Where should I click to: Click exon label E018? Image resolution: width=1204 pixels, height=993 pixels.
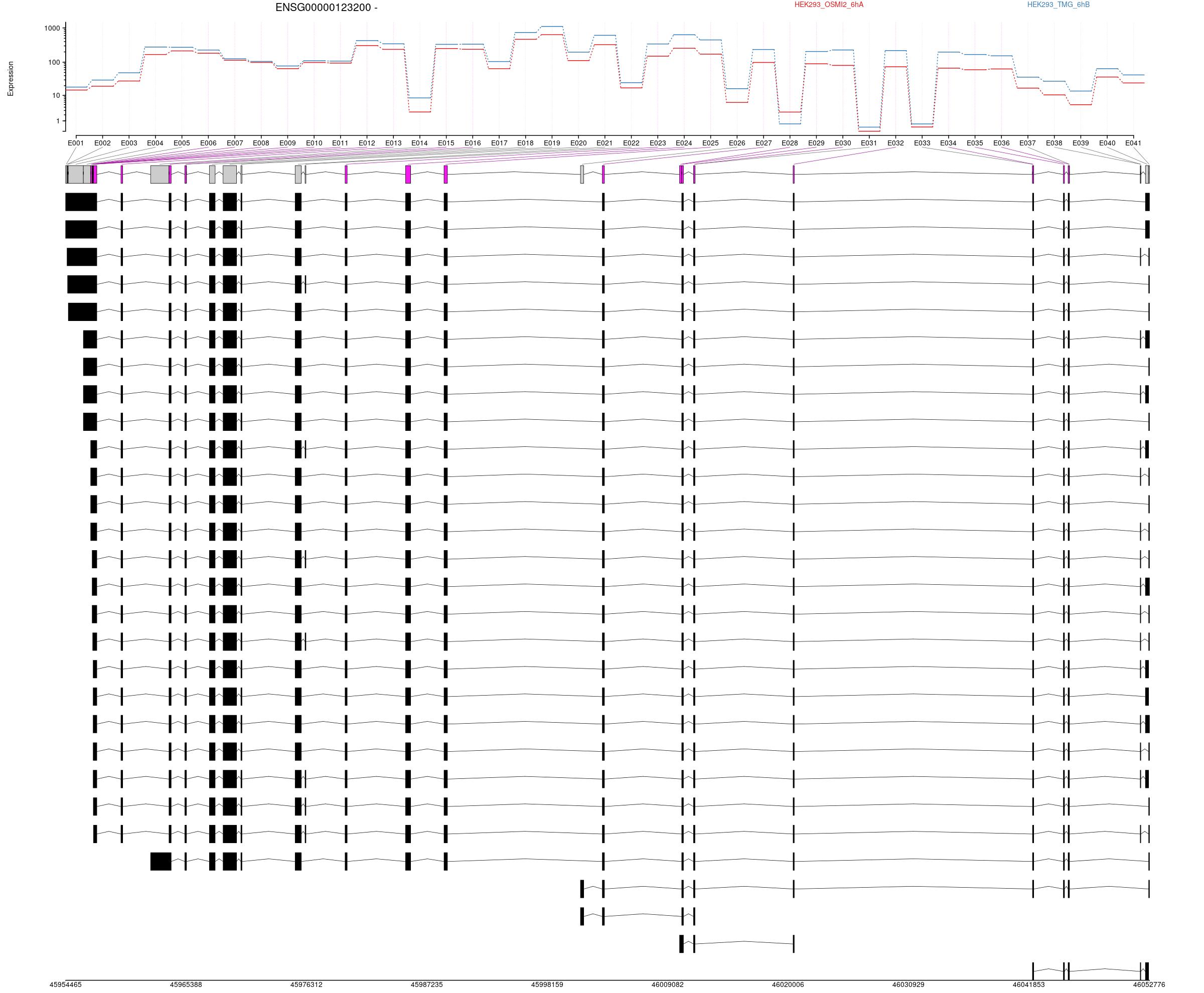[x=525, y=143]
